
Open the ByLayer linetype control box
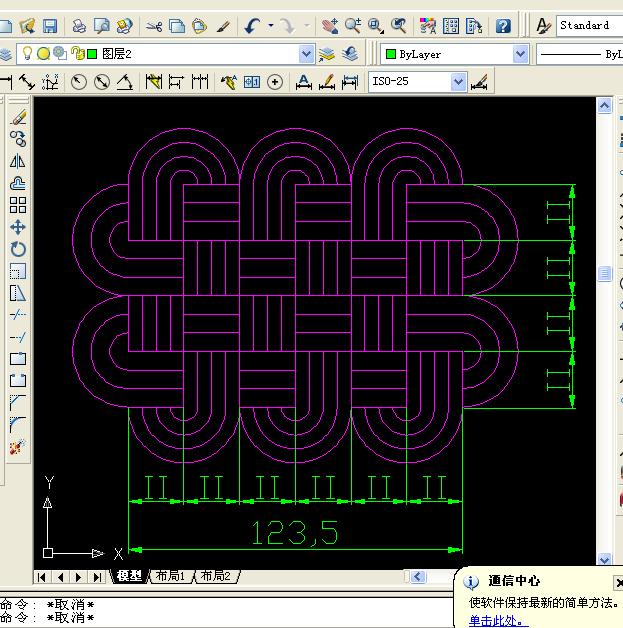coord(579,54)
